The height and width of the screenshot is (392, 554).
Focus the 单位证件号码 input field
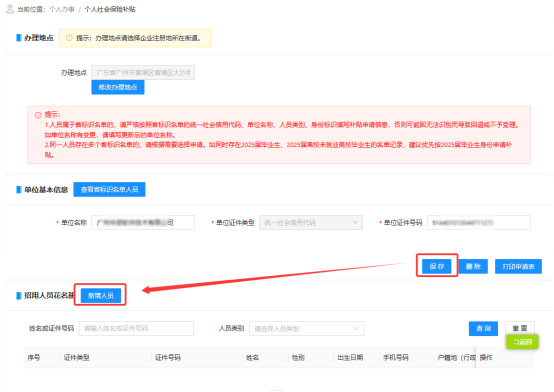pos(479,223)
